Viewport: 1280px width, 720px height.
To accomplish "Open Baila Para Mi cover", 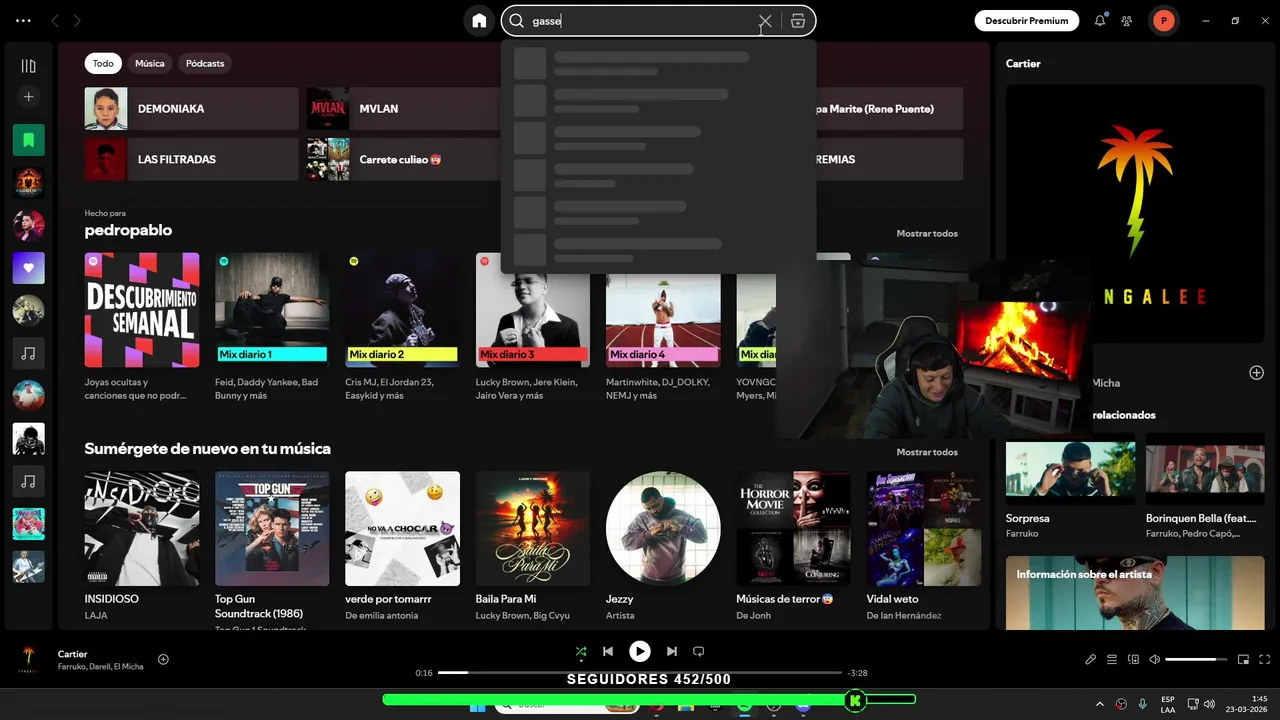I will coord(533,528).
